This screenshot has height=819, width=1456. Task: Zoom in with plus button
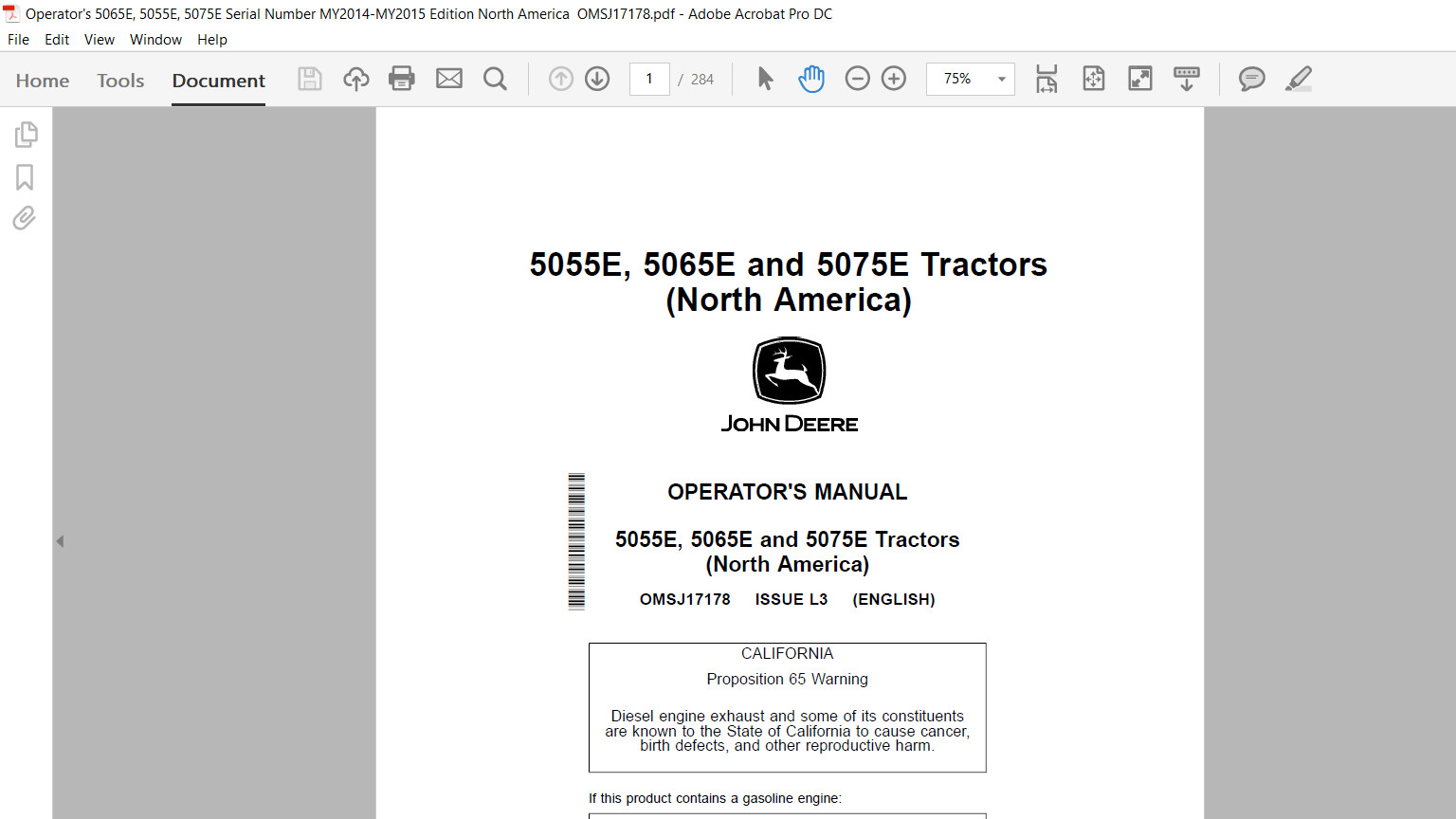[x=894, y=79]
